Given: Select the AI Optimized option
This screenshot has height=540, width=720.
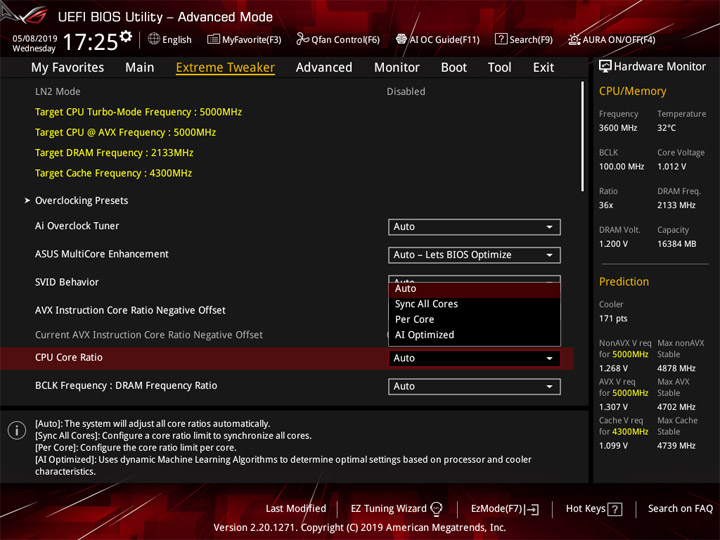Looking at the screenshot, I should tap(474, 335).
